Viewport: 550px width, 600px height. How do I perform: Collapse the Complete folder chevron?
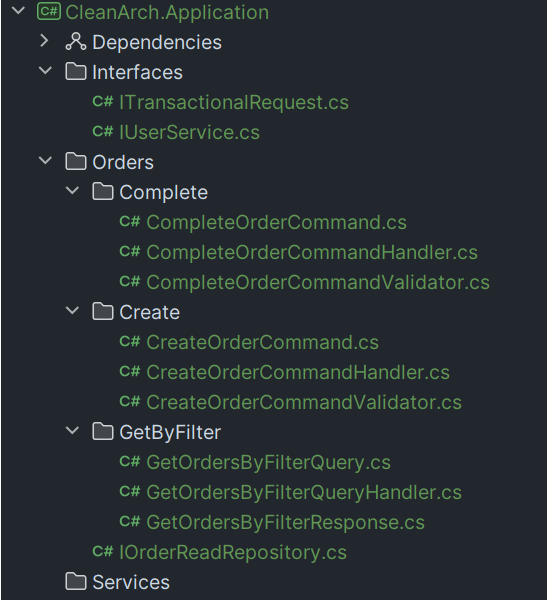[x=72, y=190]
